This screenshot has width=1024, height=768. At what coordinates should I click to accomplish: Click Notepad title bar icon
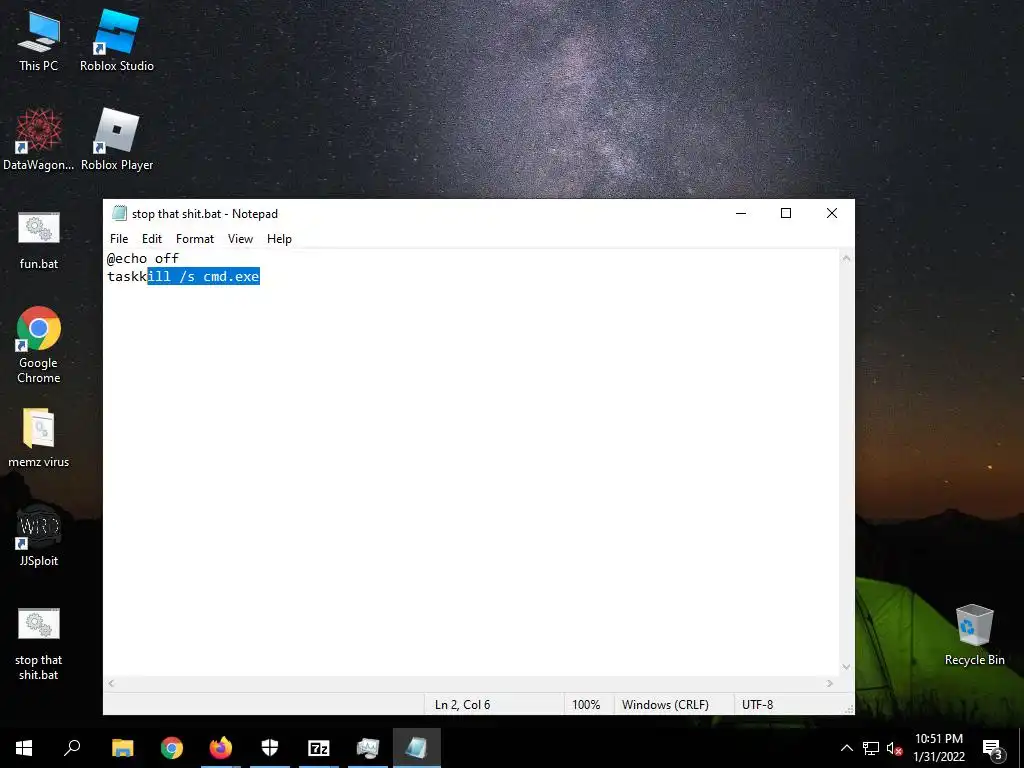(119, 214)
